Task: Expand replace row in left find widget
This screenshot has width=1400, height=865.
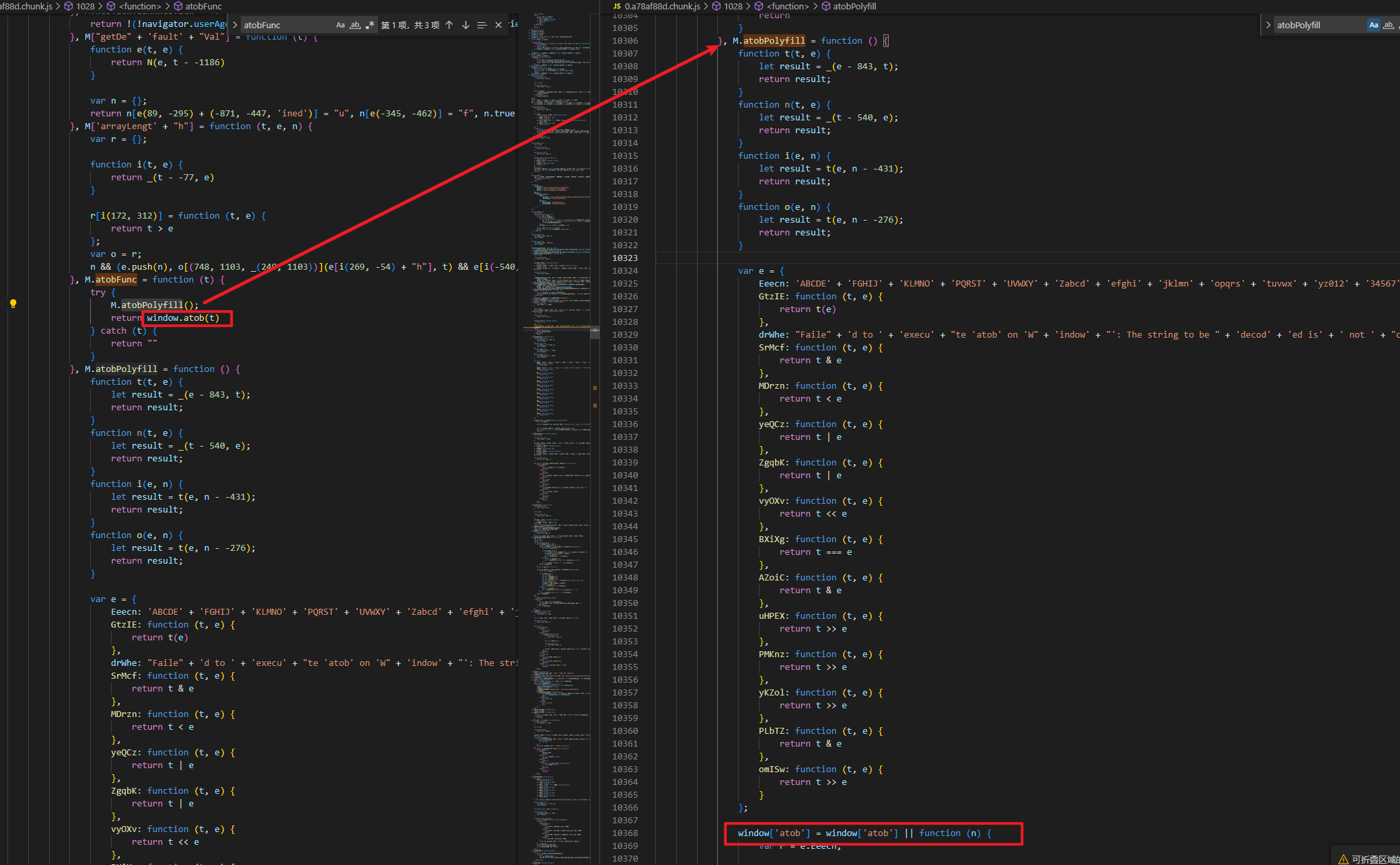Action: (x=235, y=25)
